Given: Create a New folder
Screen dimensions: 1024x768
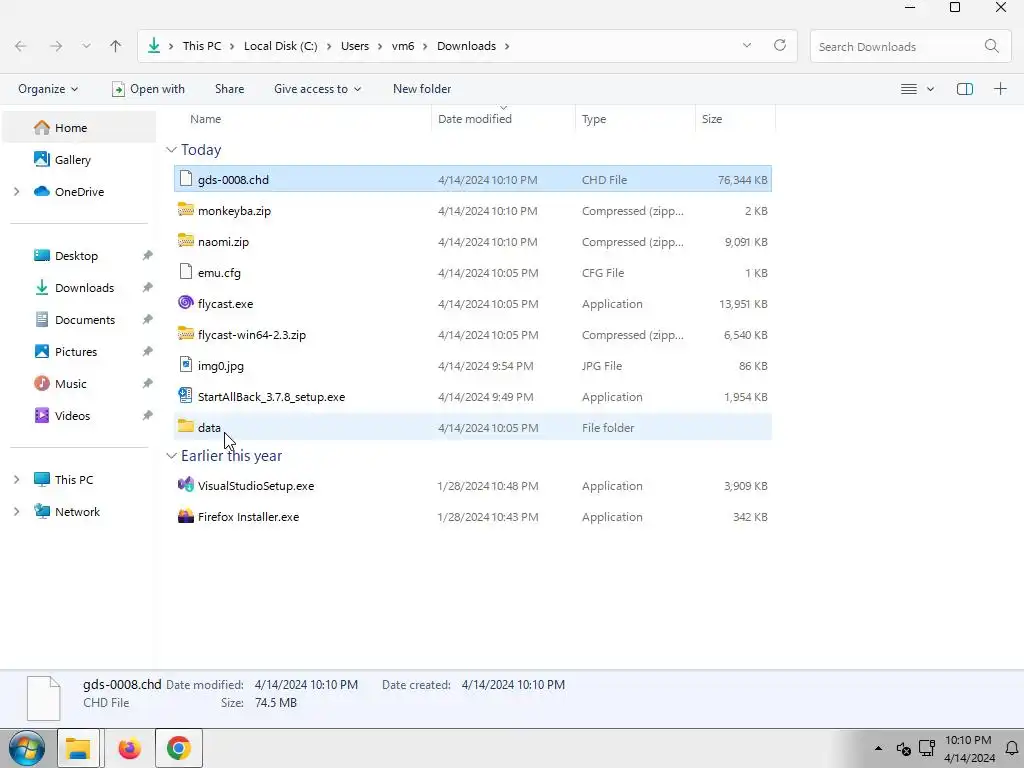Looking at the screenshot, I should click(422, 89).
